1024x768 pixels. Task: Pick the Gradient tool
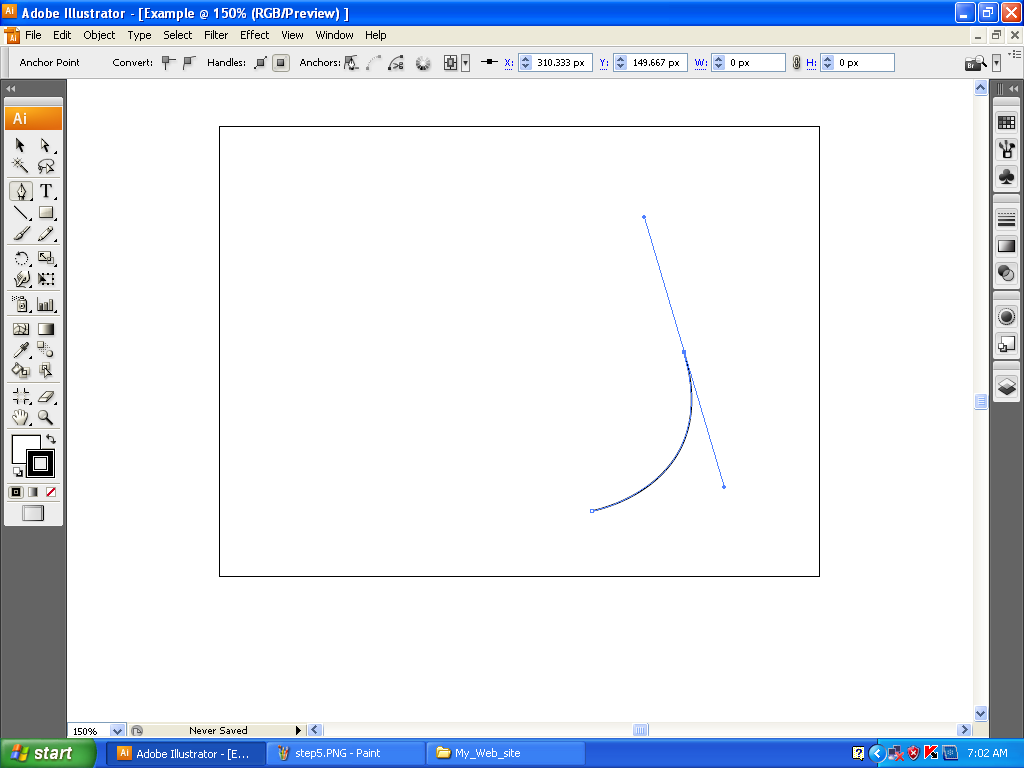click(x=45, y=329)
